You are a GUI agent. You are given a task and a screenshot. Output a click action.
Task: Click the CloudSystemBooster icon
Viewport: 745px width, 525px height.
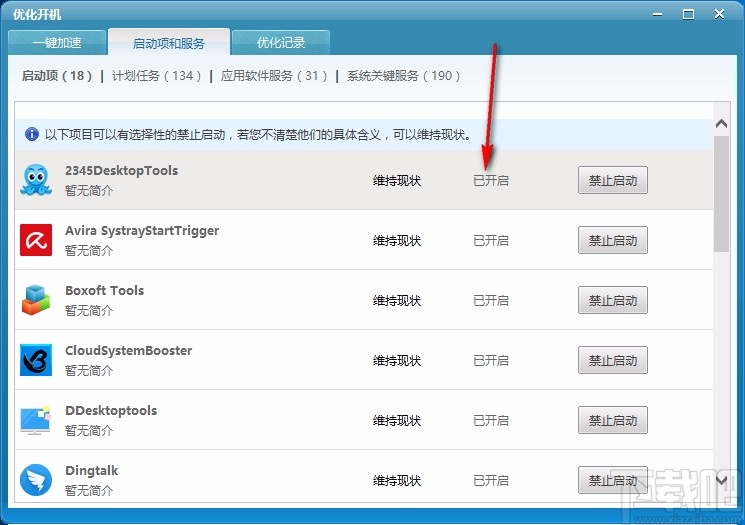tap(36, 360)
